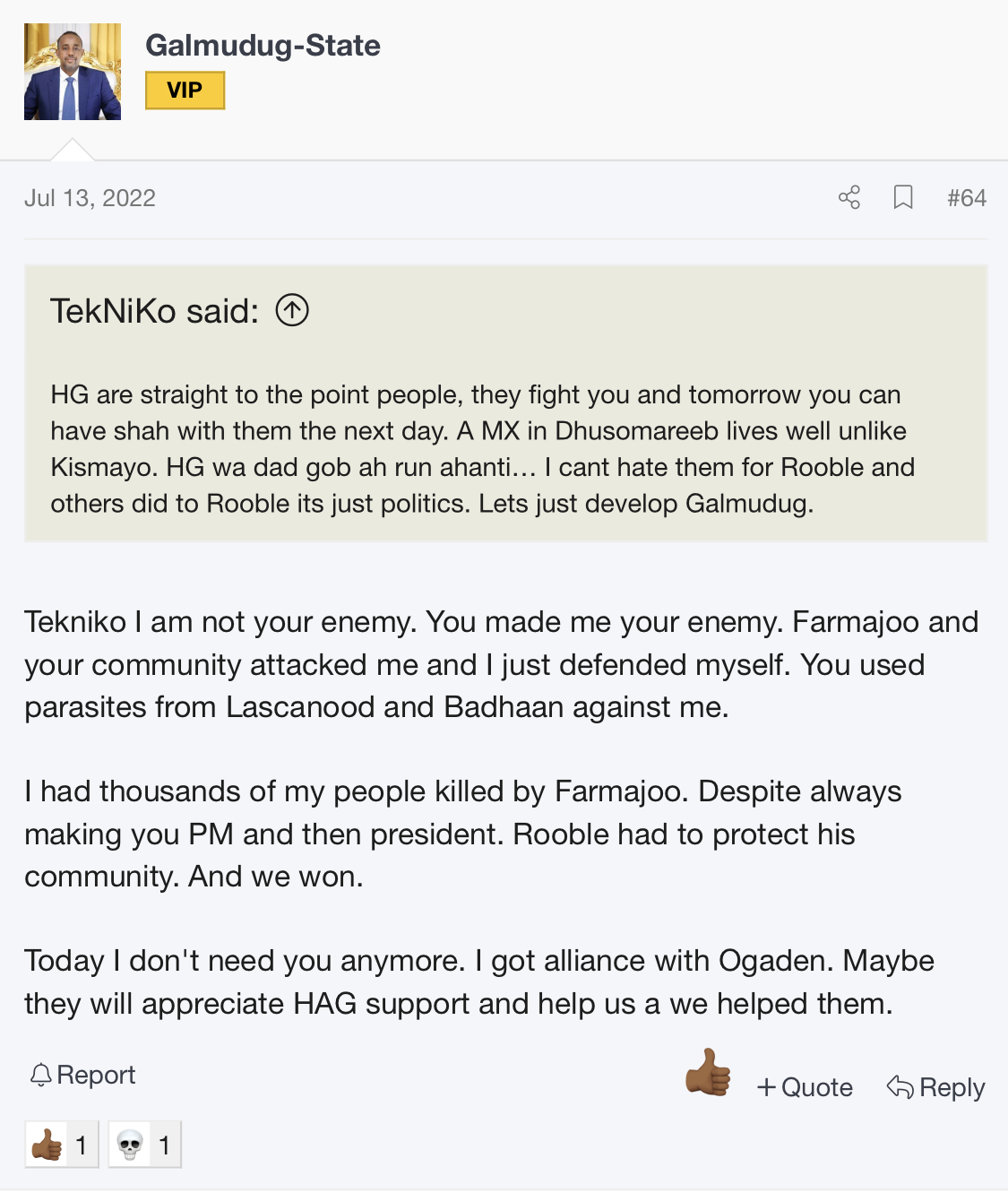Image resolution: width=1008 pixels, height=1193 pixels.
Task: Open Galmudug-State user profile
Action: (263, 45)
